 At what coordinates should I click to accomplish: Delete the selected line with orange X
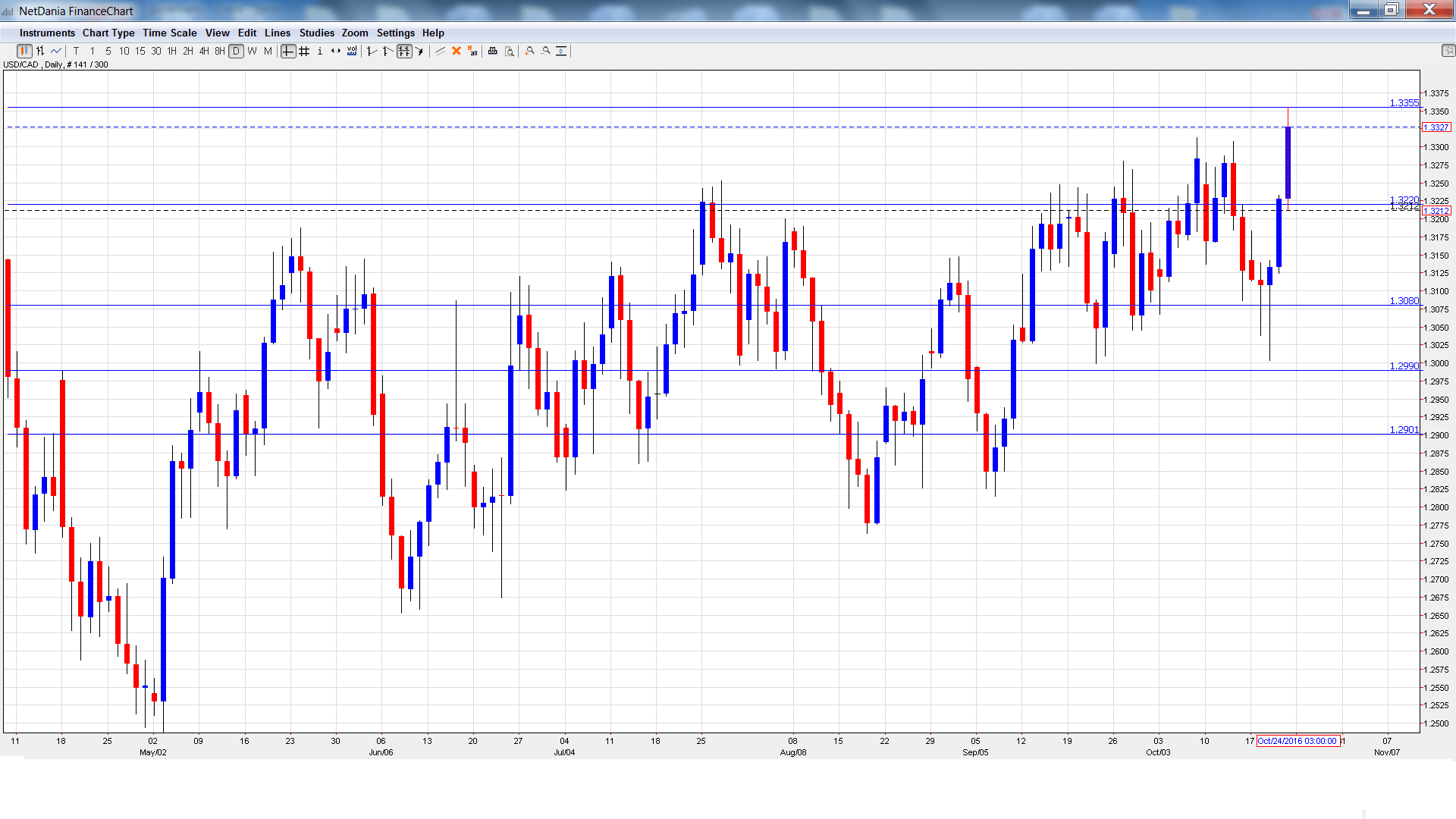457,51
